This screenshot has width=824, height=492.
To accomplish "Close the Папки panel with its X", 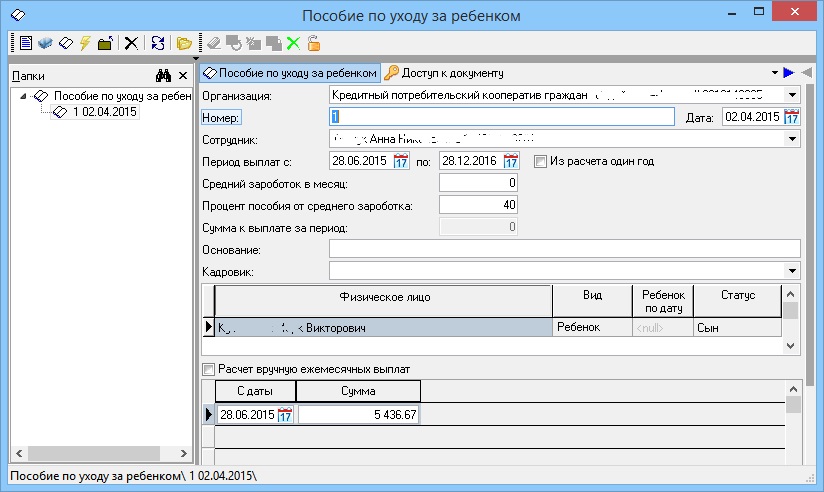I will (x=183, y=76).
